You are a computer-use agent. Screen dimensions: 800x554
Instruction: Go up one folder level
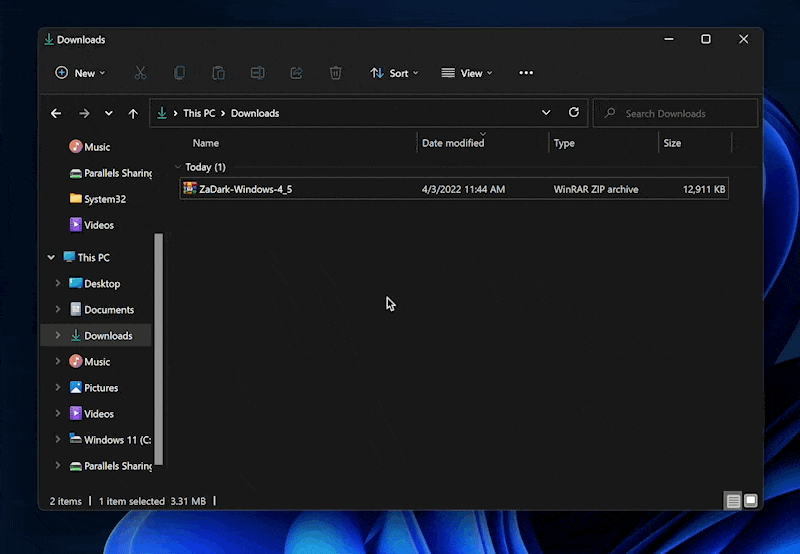pos(133,113)
